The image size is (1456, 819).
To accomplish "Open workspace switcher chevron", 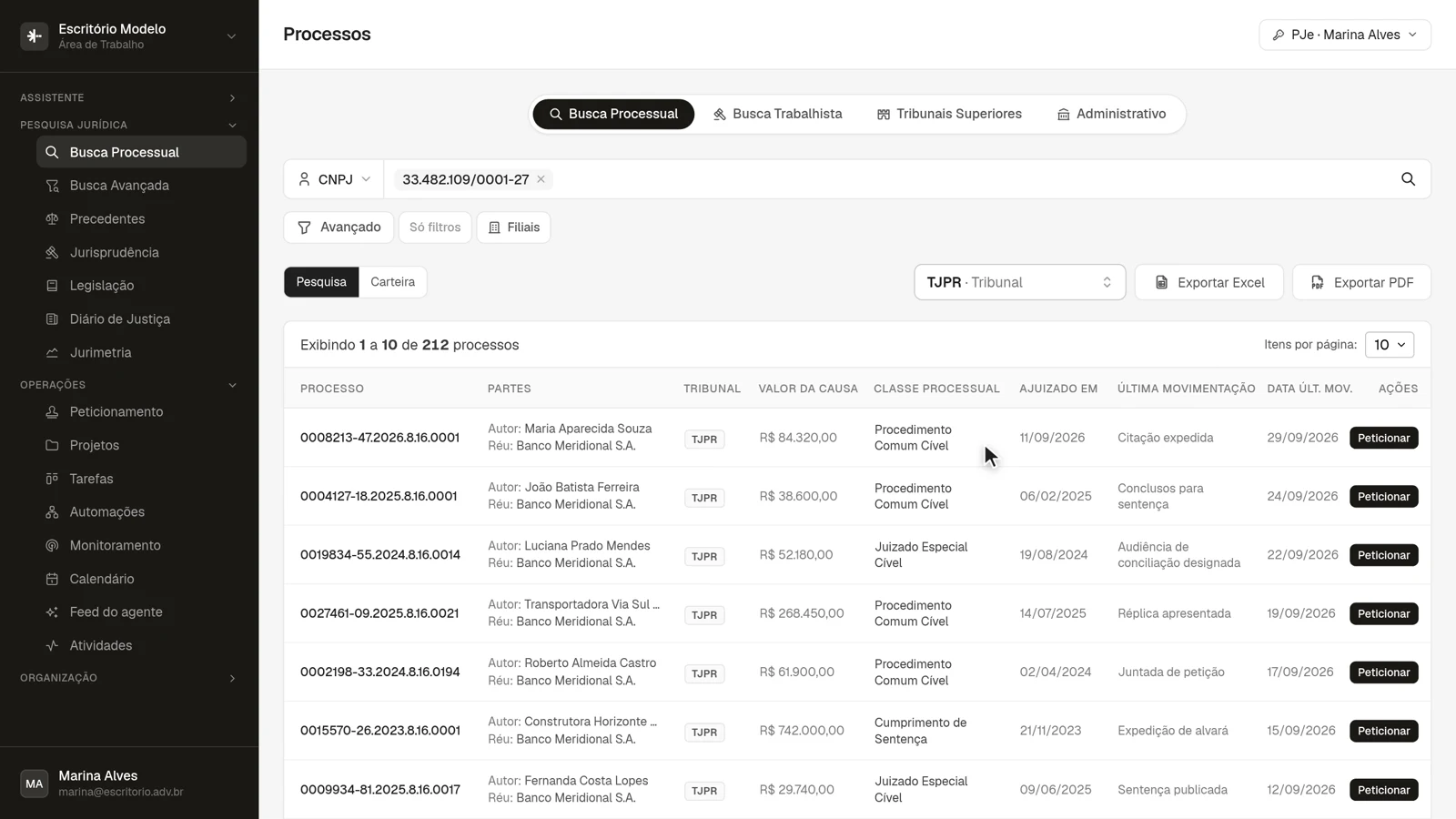I will click(231, 36).
